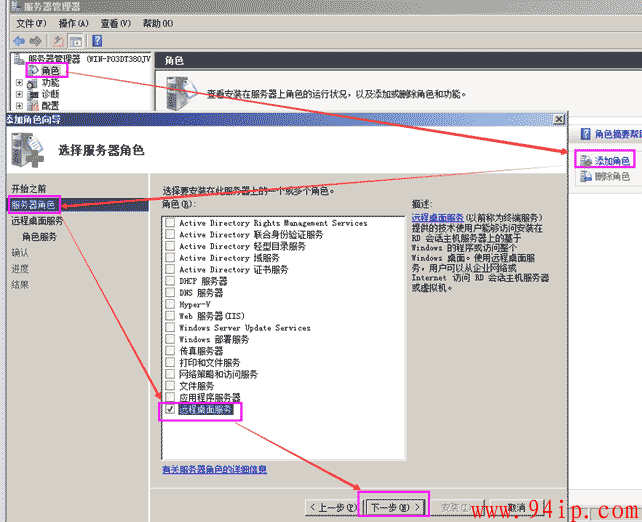Click the Next button
The image size is (642, 522).
pos(395,508)
